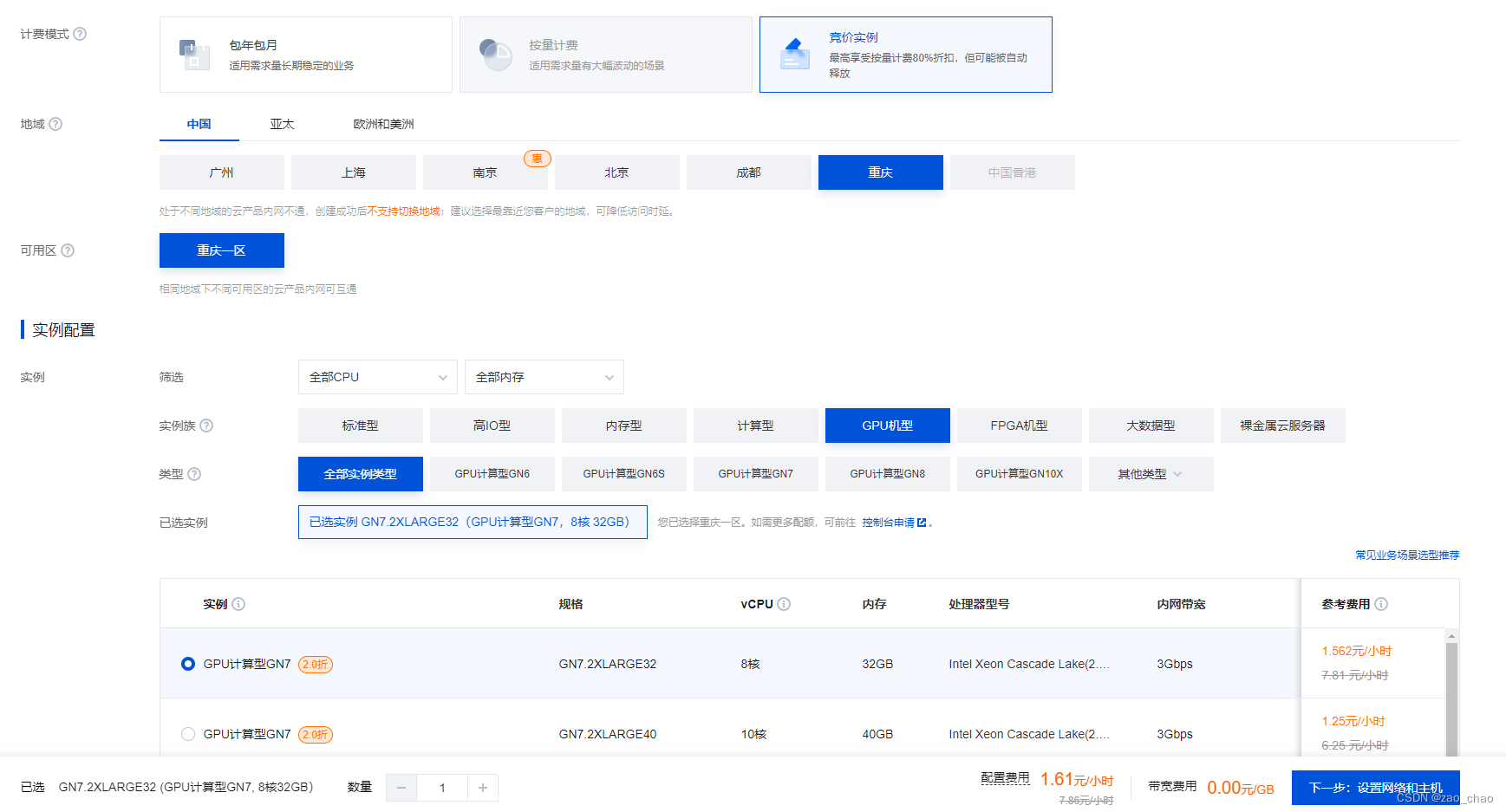Screen dimensions: 1506x812
Task: Increase quantity with plus button
Action: pyautogui.click(x=483, y=788)
